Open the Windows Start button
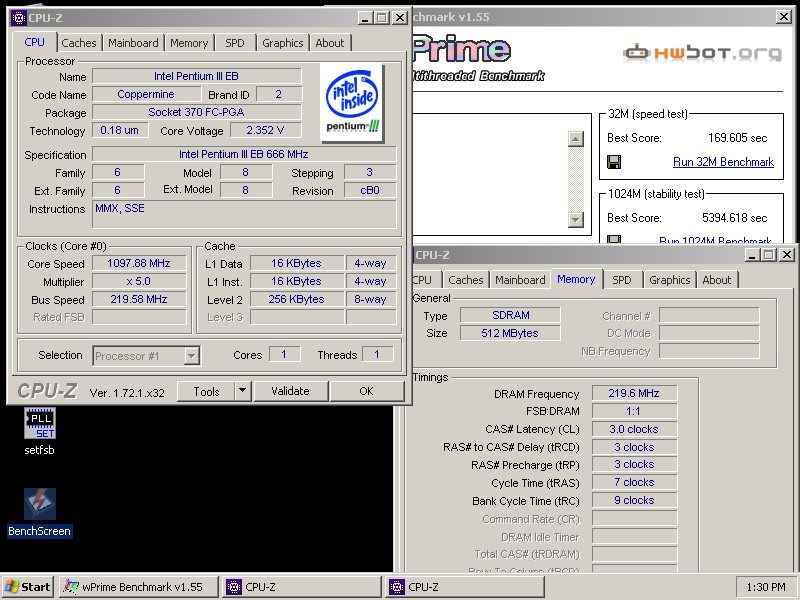Image resolution: width=800 pixels, height=600 pixels. (x=28, y=587)
